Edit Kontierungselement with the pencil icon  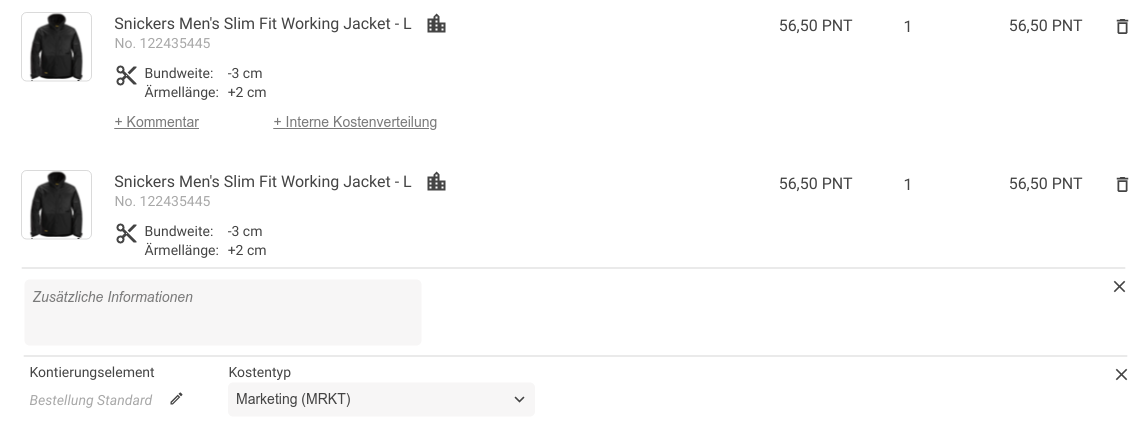coord(177,399)
